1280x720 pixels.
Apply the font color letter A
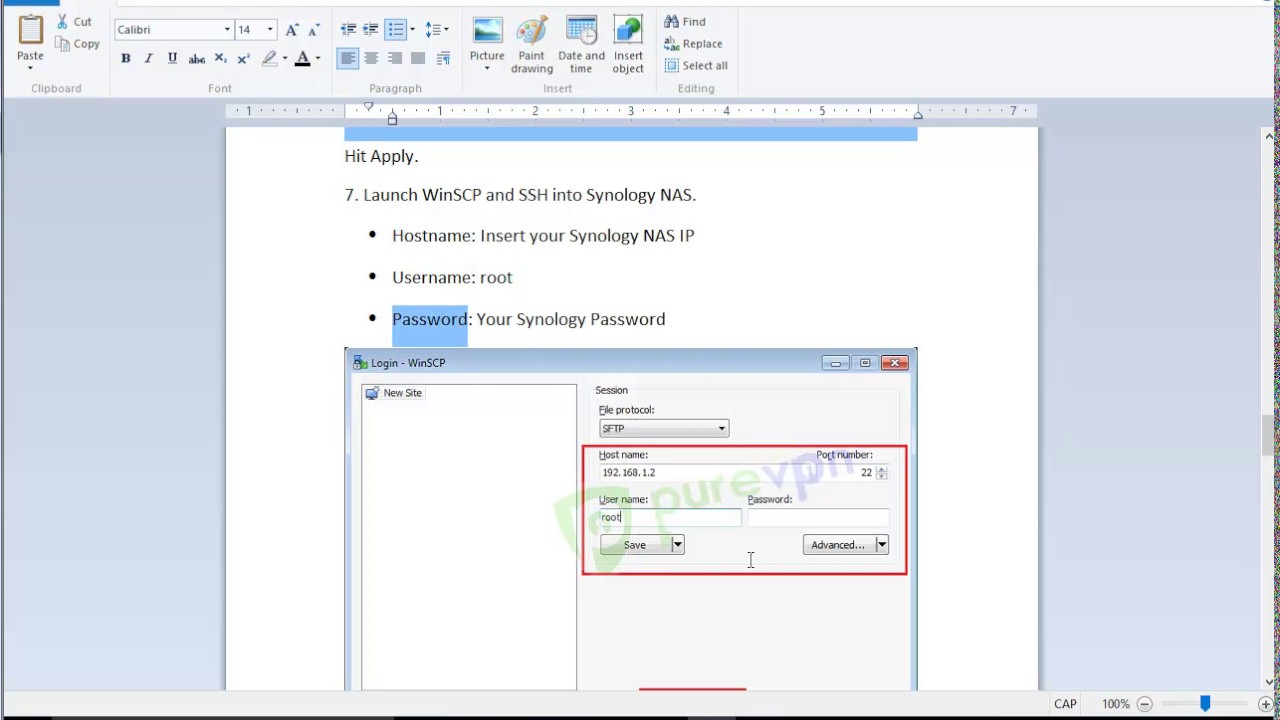coord(302,59)
